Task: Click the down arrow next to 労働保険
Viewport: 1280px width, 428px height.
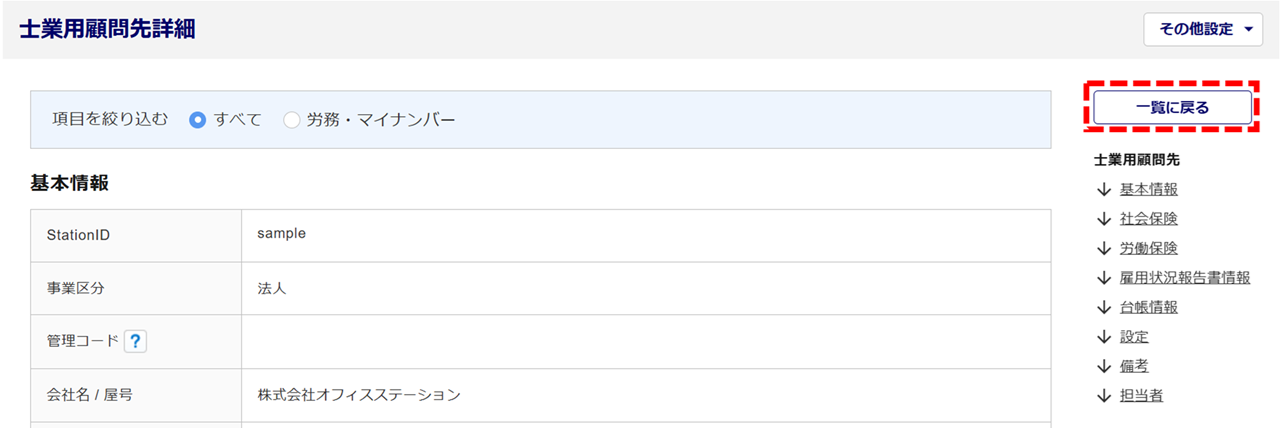Action: pyautogui.click(x=1104, y=248)
